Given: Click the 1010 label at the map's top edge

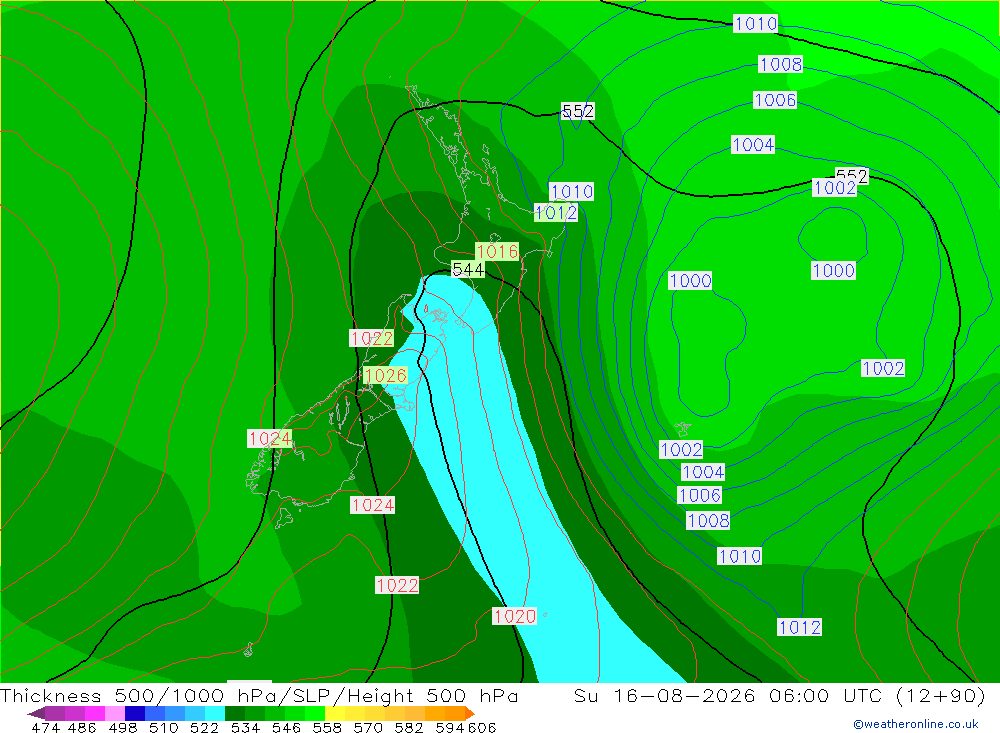Looking at the screenshot, I should pos(756,24).
